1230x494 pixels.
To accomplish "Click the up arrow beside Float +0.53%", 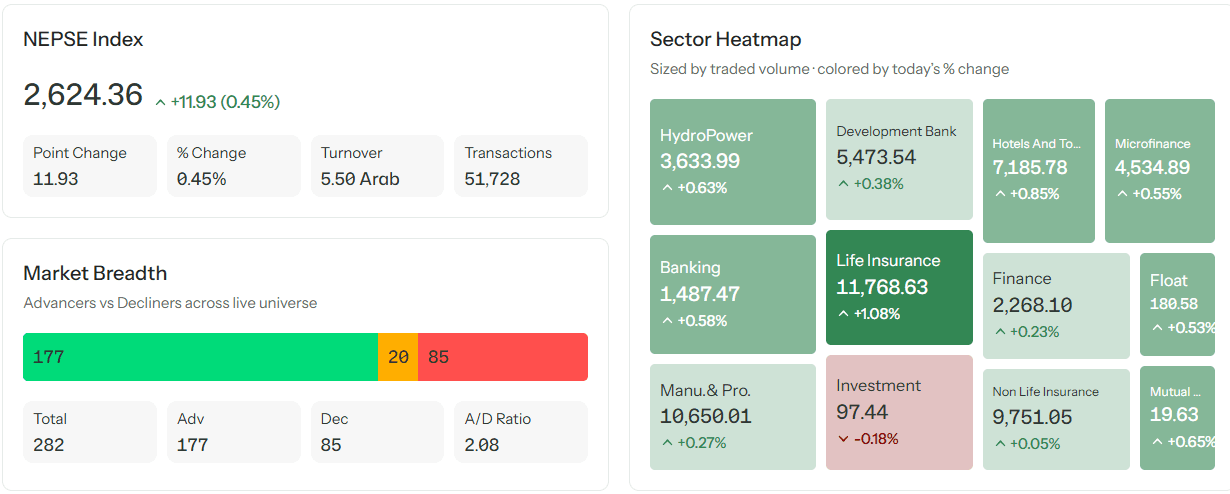I will point(1158,328).
